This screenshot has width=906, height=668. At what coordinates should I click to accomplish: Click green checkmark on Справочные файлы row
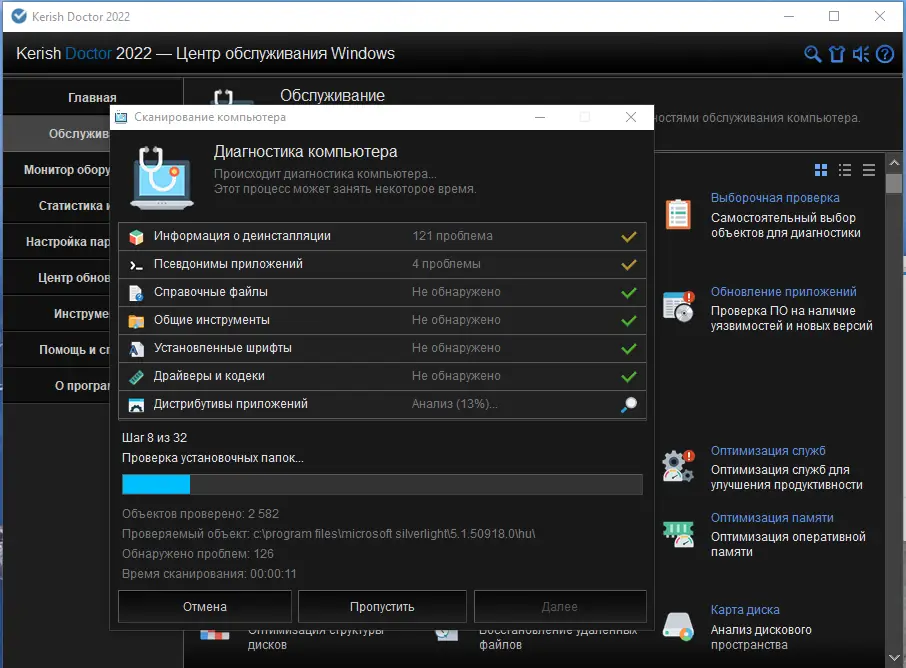click(x=629, y=293)
